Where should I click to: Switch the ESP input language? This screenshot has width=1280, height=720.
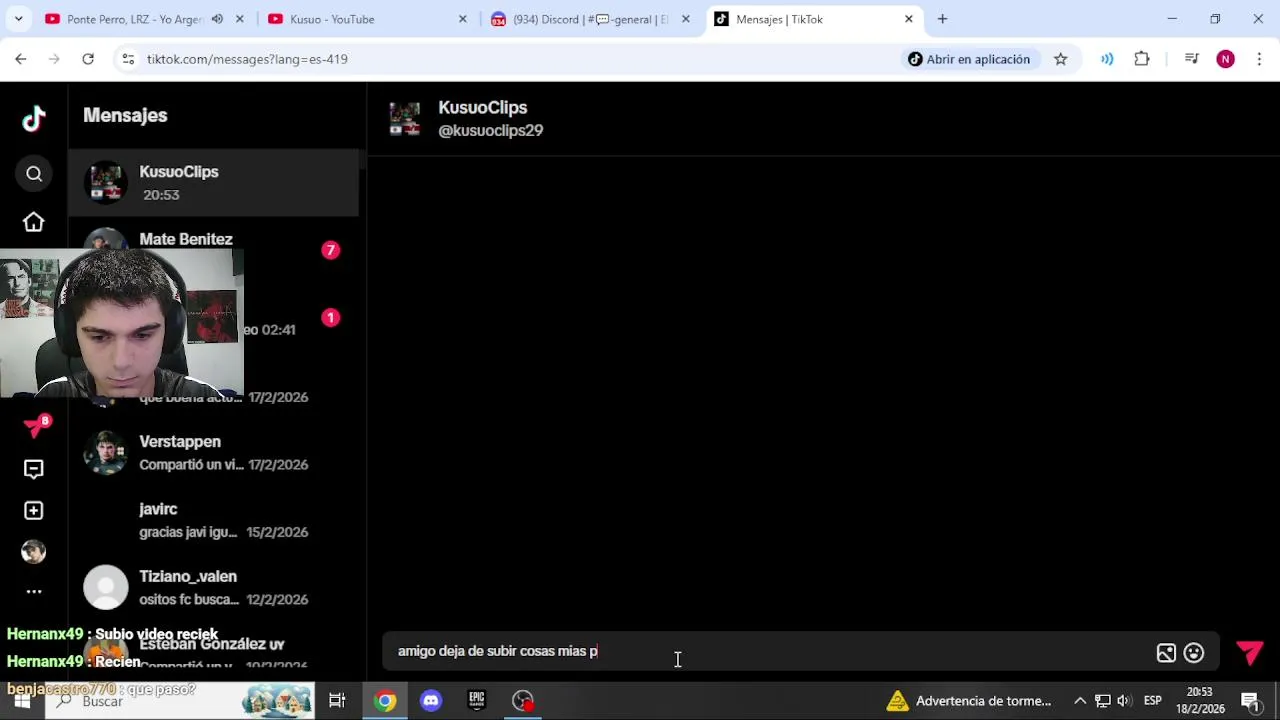point(1153,701)
